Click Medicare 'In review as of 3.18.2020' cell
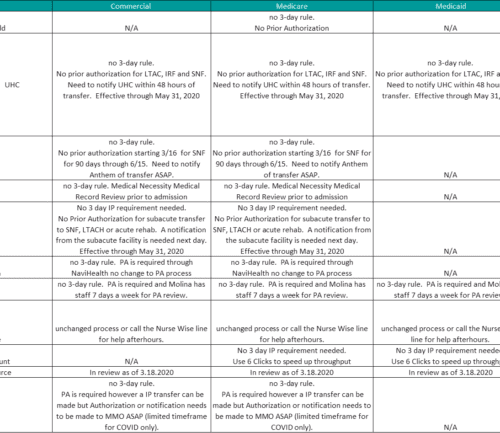Image resolution: width=500 pixels, height=433 pixels. click(x=292, y=372)
